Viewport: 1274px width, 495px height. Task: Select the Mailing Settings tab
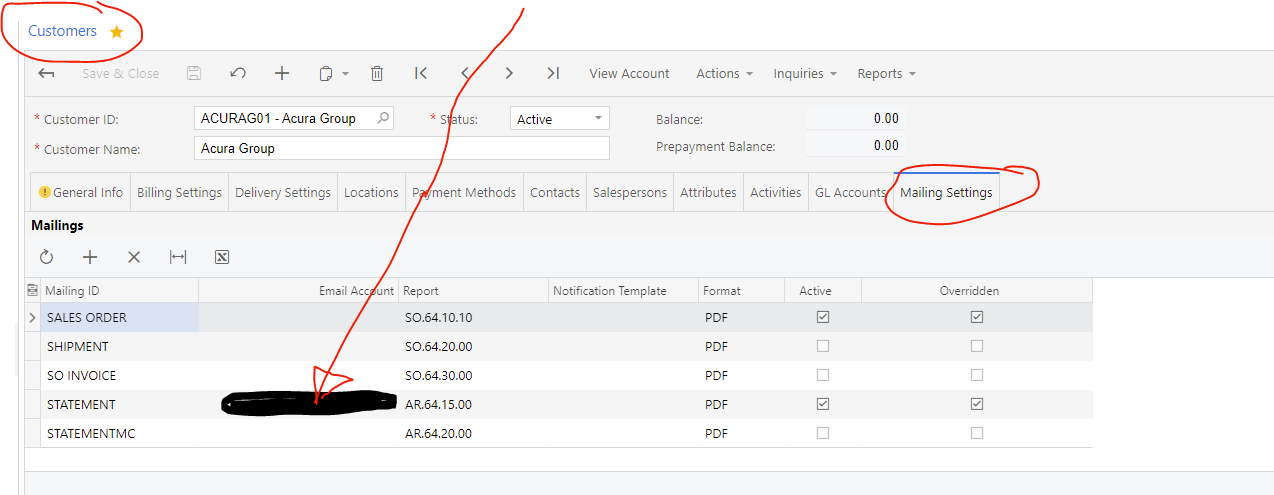click(x=946, y=192)
